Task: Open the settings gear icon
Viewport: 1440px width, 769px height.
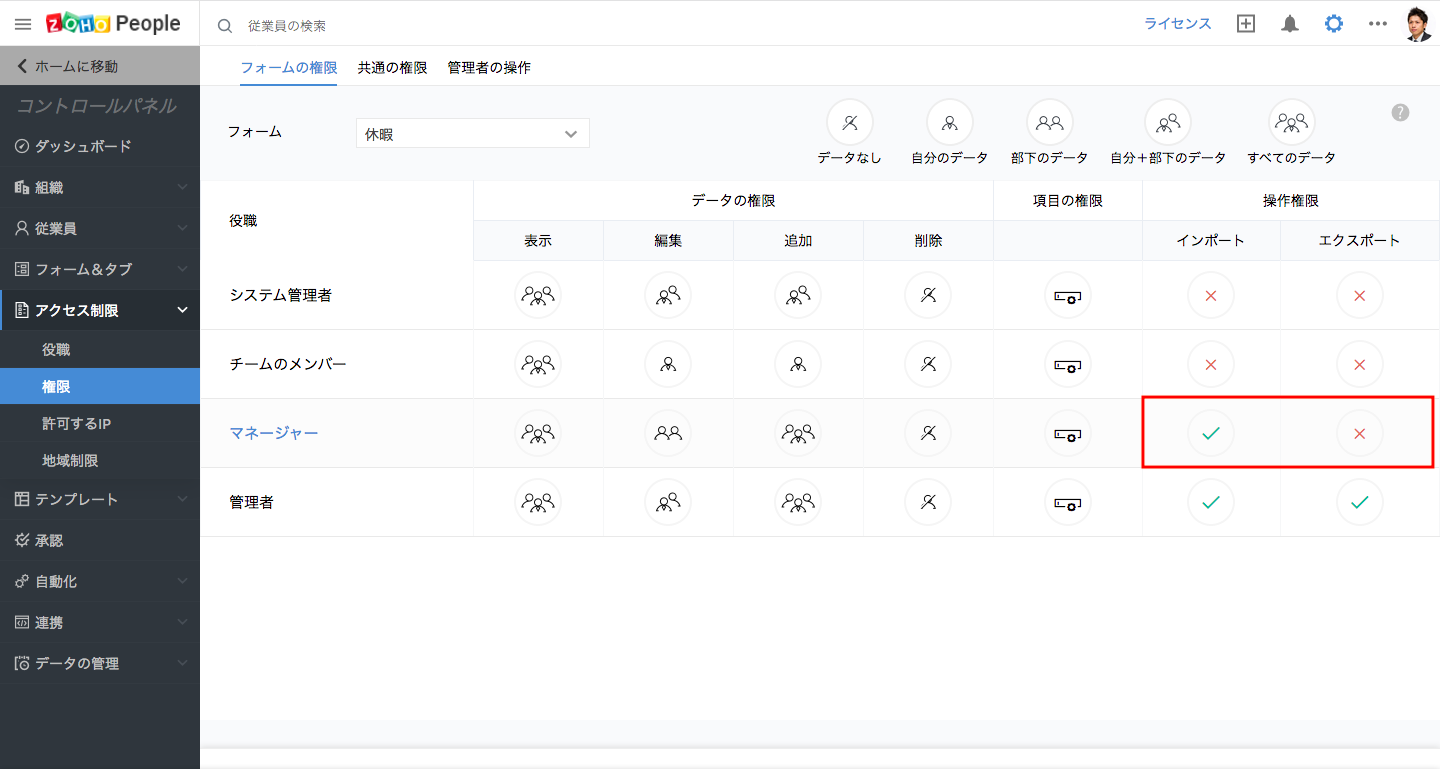Action: coord(1334,24)
